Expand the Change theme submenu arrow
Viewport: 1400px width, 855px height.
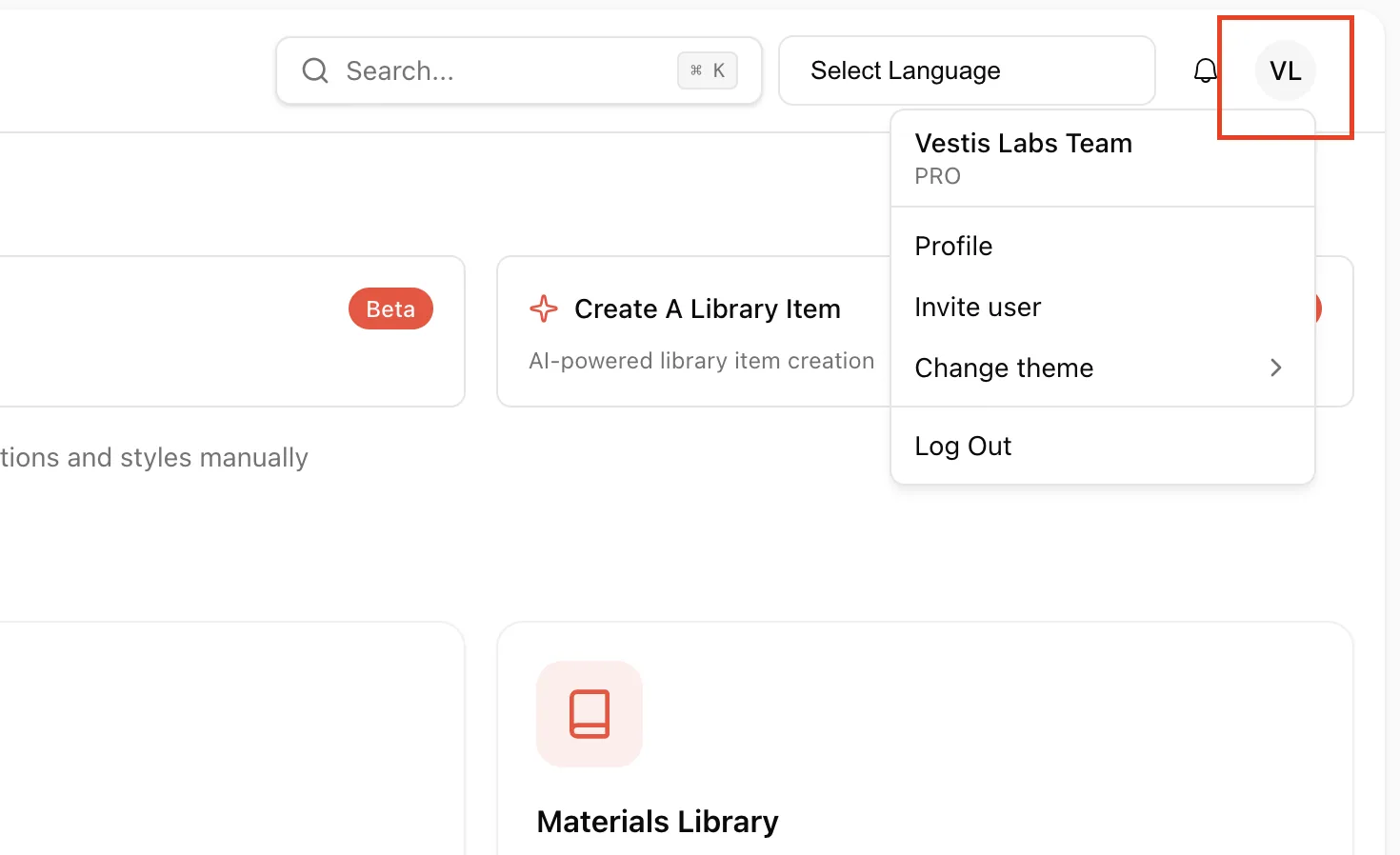tap(1276, 368)
